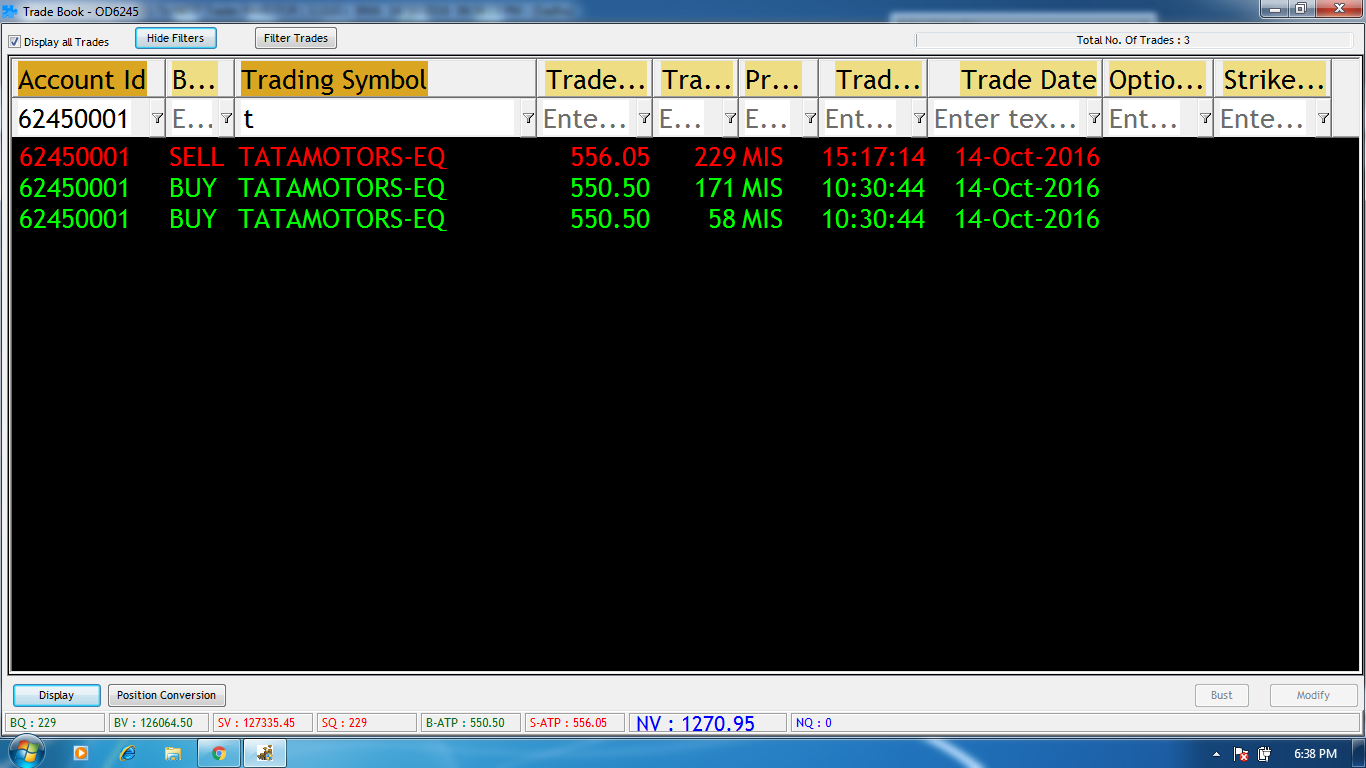1366x768 pixels.
Task: Open the Trading Symbol column filter funnel
Action: coord(528,118)
